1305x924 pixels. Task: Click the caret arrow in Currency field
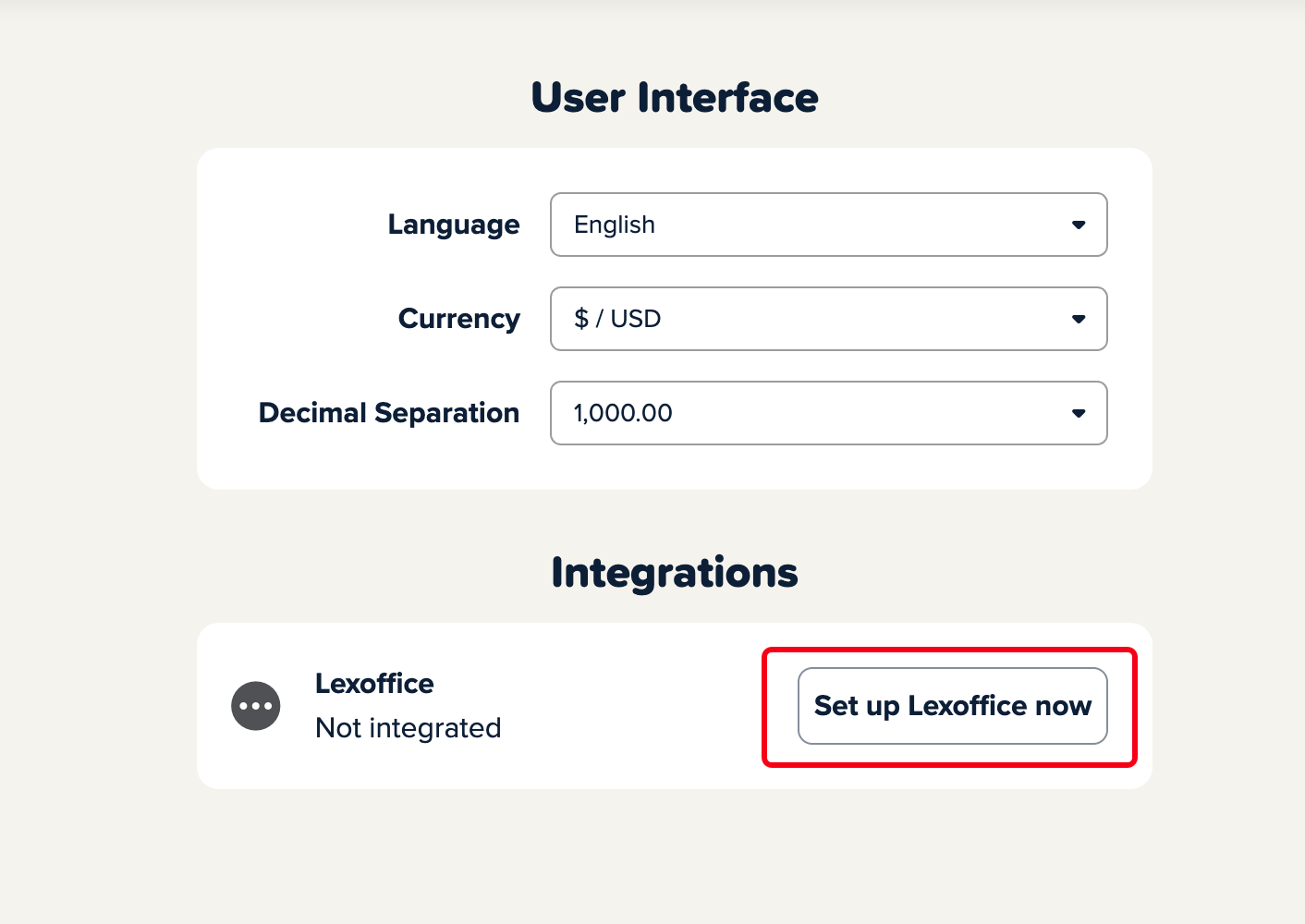1079,319
